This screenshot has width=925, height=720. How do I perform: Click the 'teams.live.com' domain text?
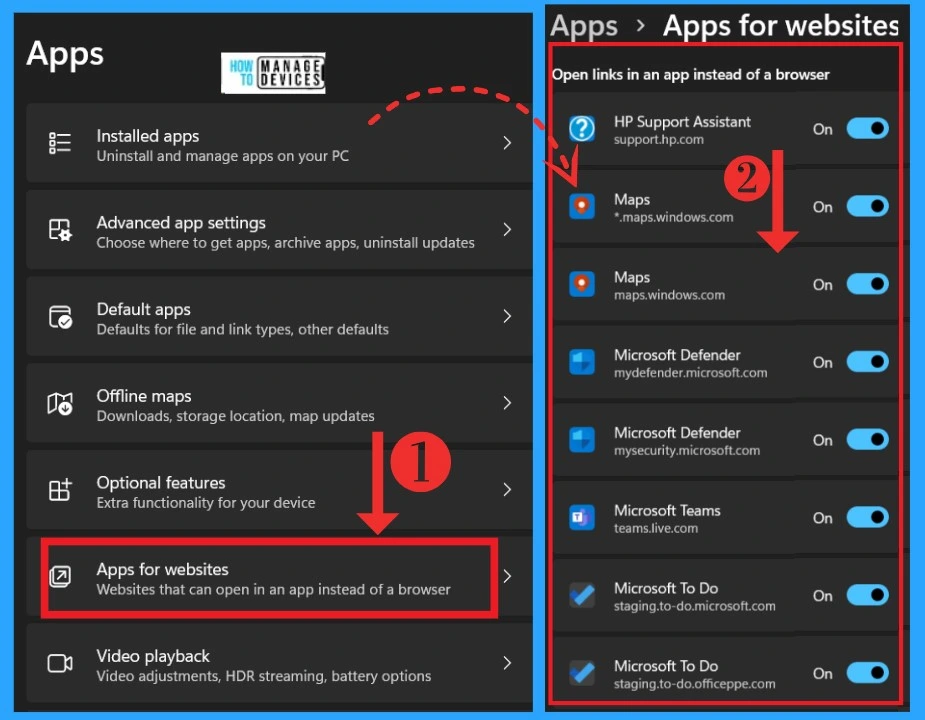[655, 528]
